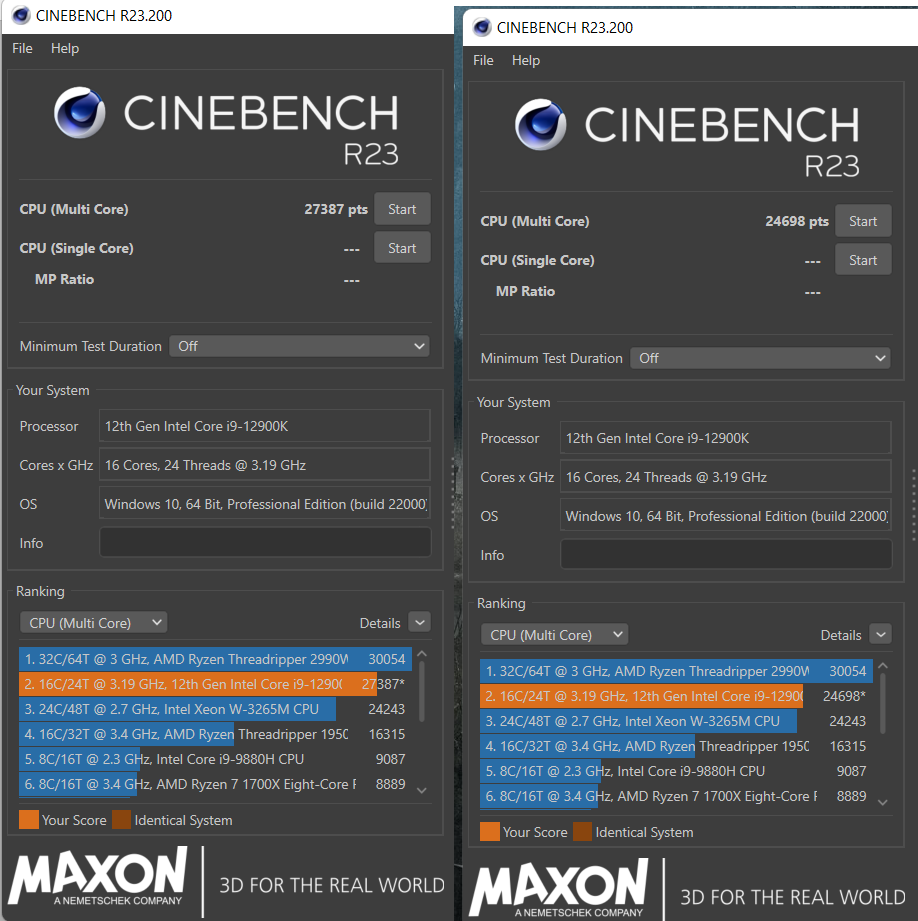Open ranking CPU (Multi Core) dropdown, left window
The height and width of the screenshot is (921, 918).
point(93,623)
